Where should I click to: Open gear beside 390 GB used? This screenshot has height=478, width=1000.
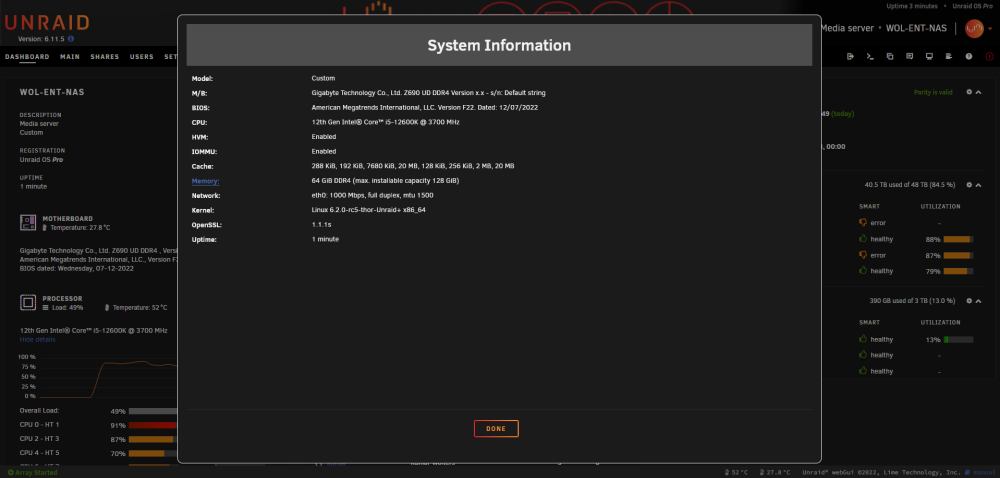coord(969,301)
